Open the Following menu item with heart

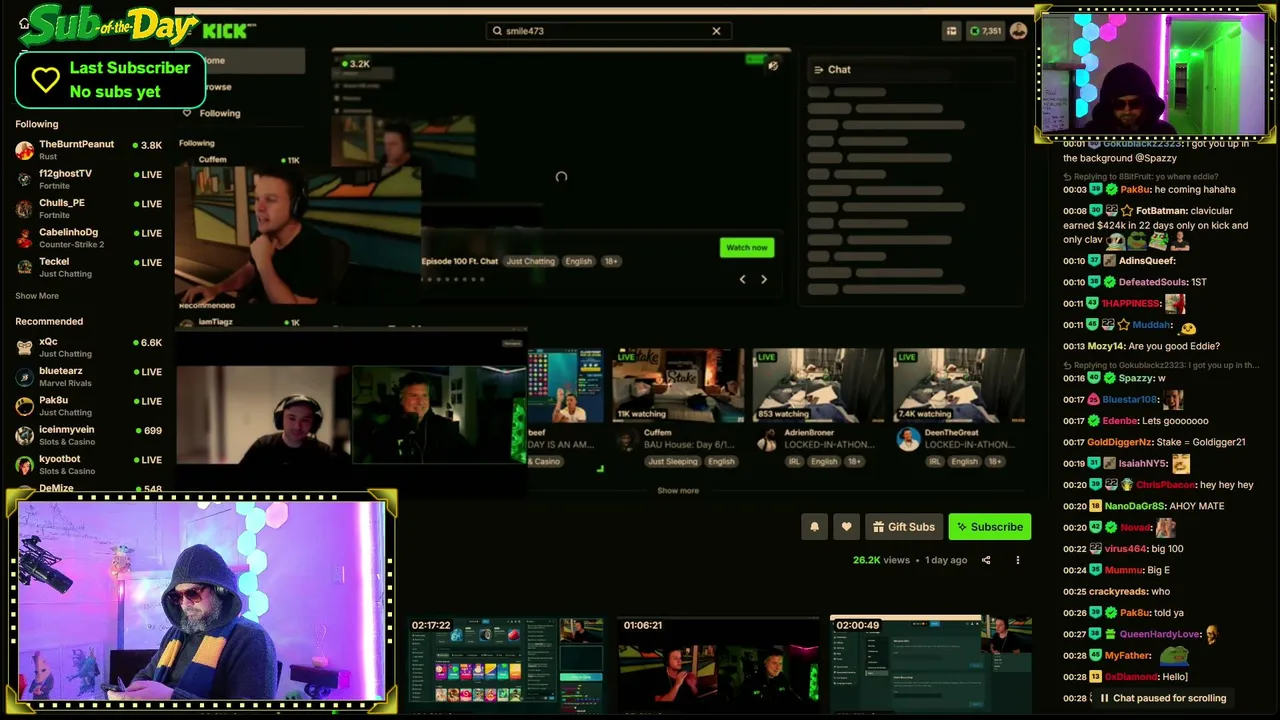pyautogui.click(x=219, y=114)
